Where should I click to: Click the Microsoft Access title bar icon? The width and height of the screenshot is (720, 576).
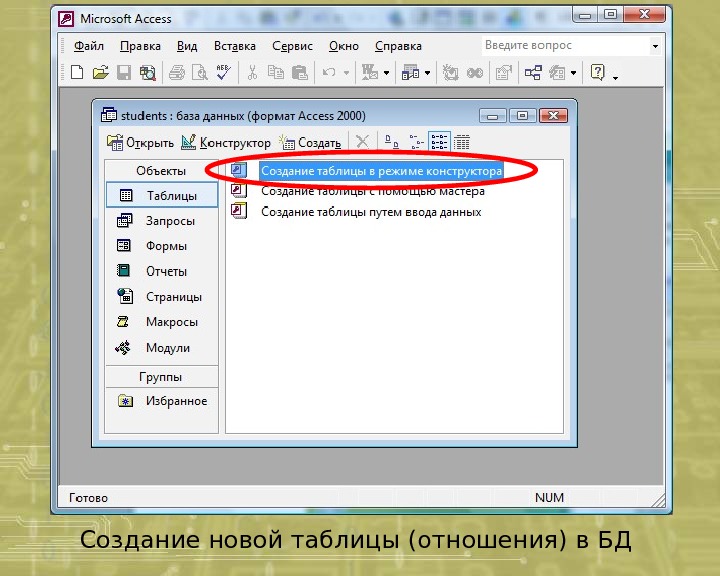66,19
